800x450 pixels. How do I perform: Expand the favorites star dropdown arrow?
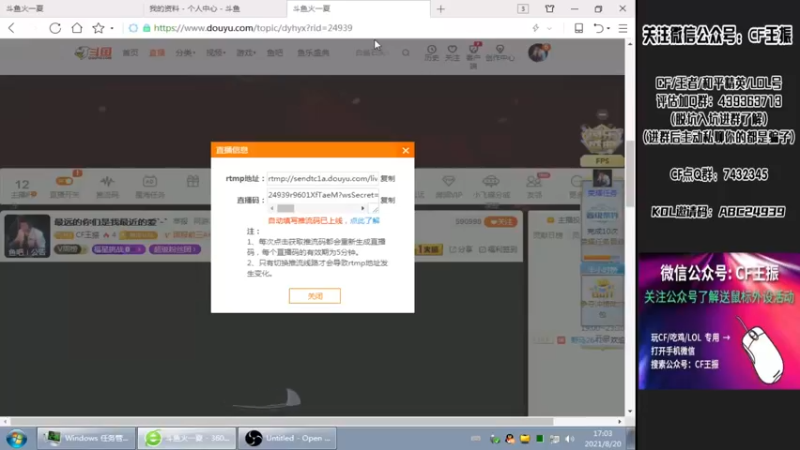[x=112, y=28]
